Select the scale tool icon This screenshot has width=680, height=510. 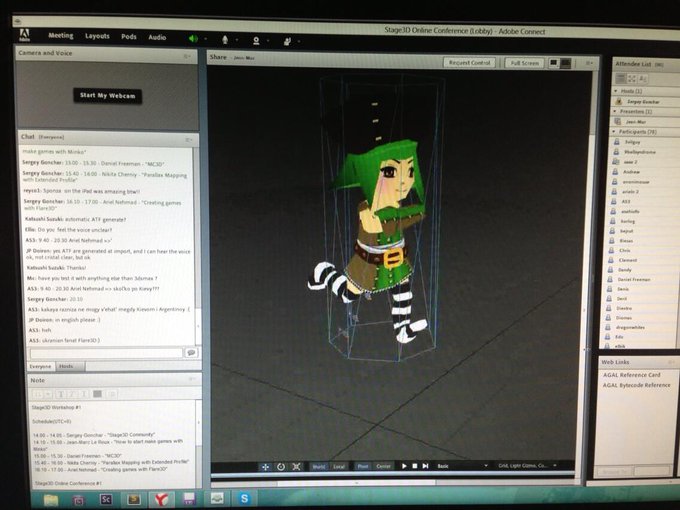[296, 467]
